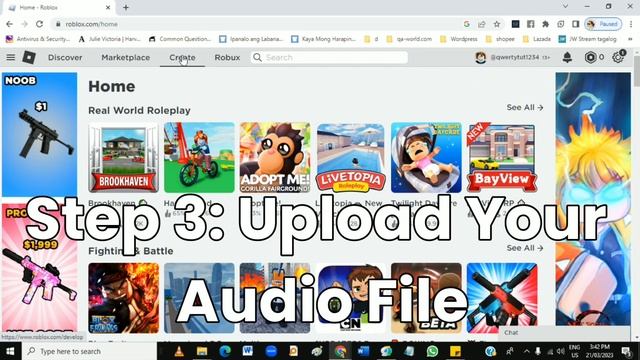See All Fighting & Battle games
640x360 pixels.
[x=524, y=248]
